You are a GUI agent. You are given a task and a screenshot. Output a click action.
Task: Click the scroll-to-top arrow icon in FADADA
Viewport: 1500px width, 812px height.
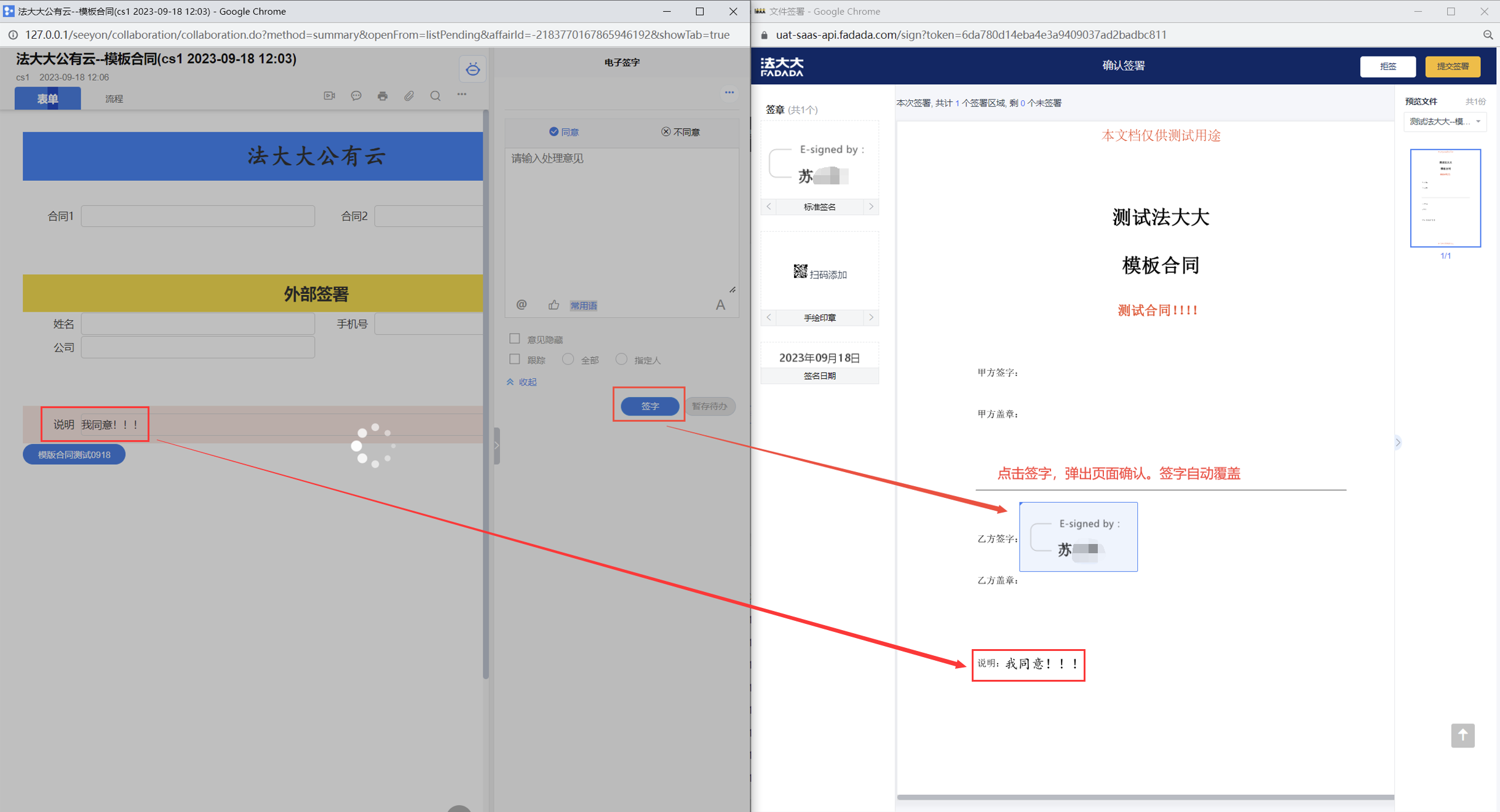tap(1462, 735)
